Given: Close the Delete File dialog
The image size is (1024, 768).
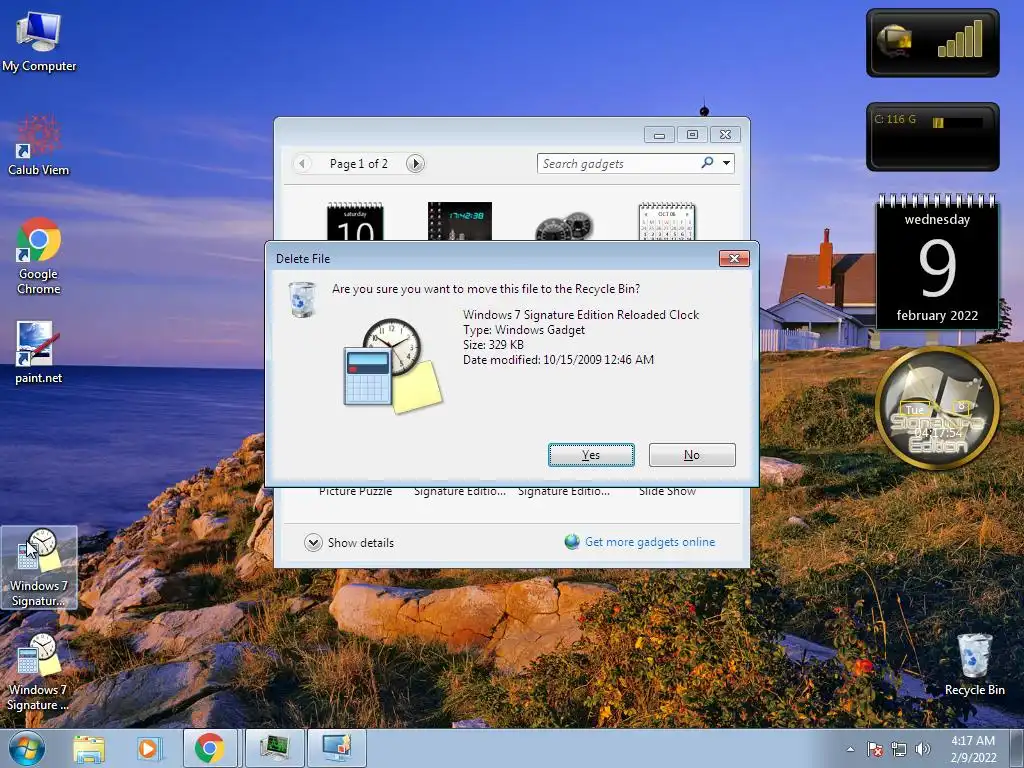Looking at the screenshot, I should pyautogui.click(x=734, y=259).
